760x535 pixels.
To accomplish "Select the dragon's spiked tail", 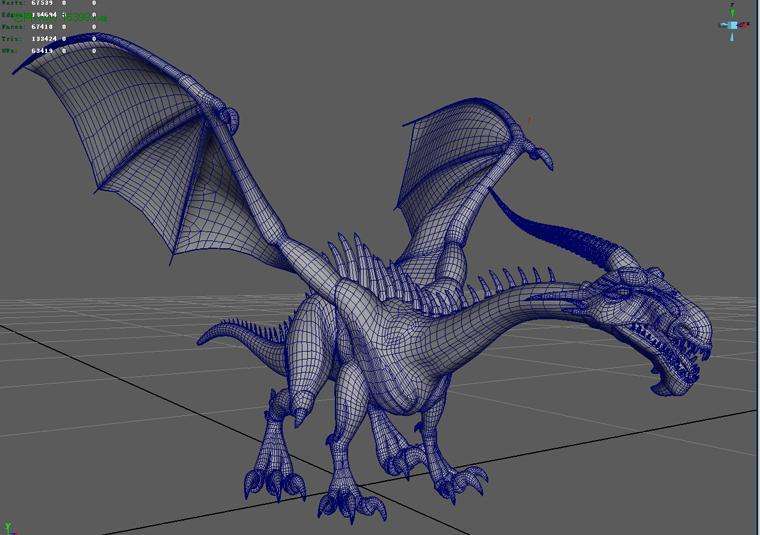I will (x=240, y=335).
